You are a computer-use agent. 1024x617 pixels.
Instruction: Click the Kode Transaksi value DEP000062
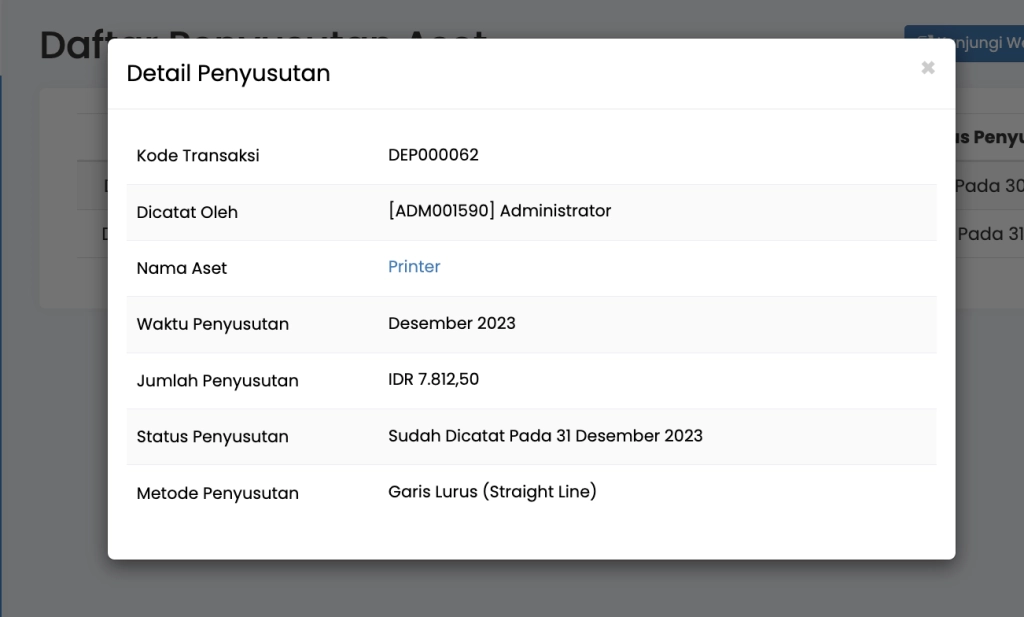pyautogui.click(x=434, y=155)
